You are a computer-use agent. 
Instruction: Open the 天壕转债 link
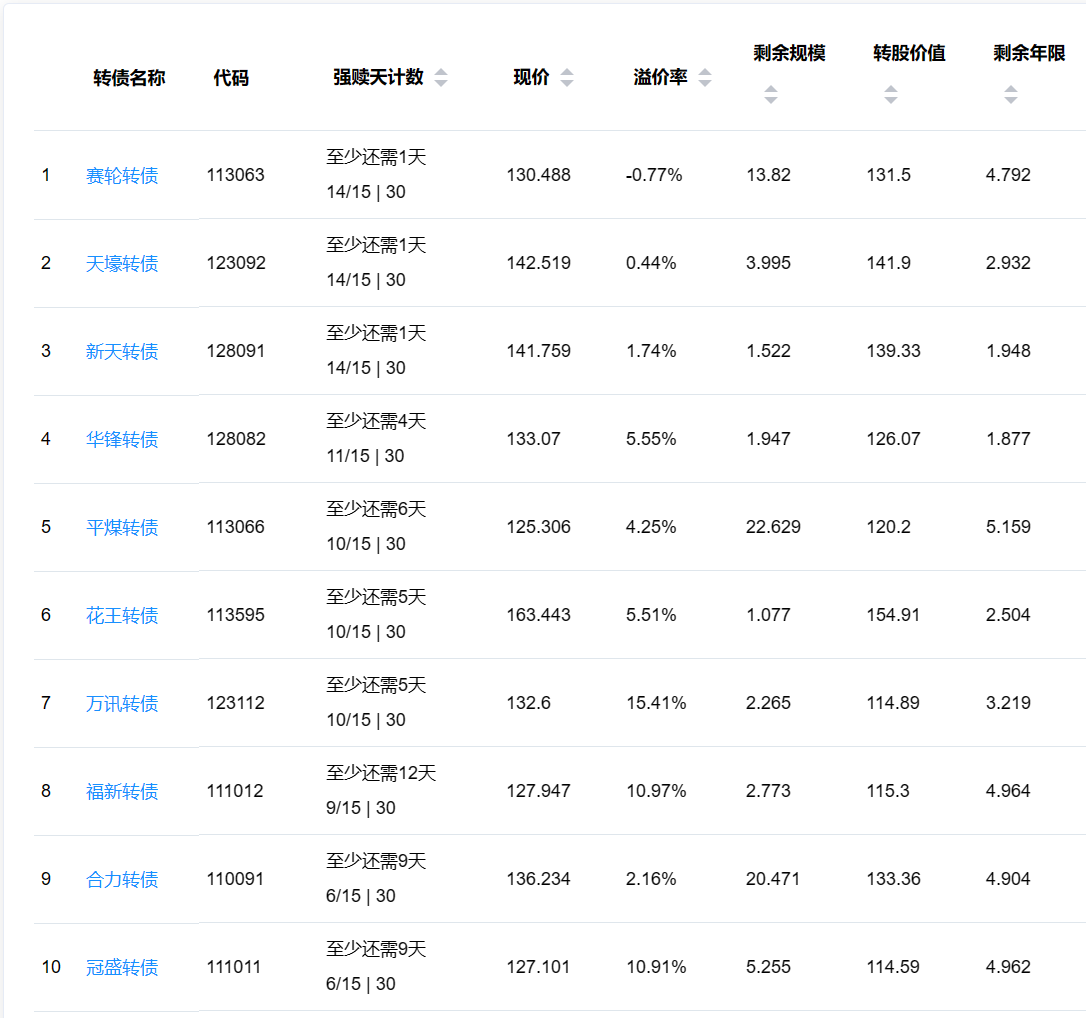[122, 264]
